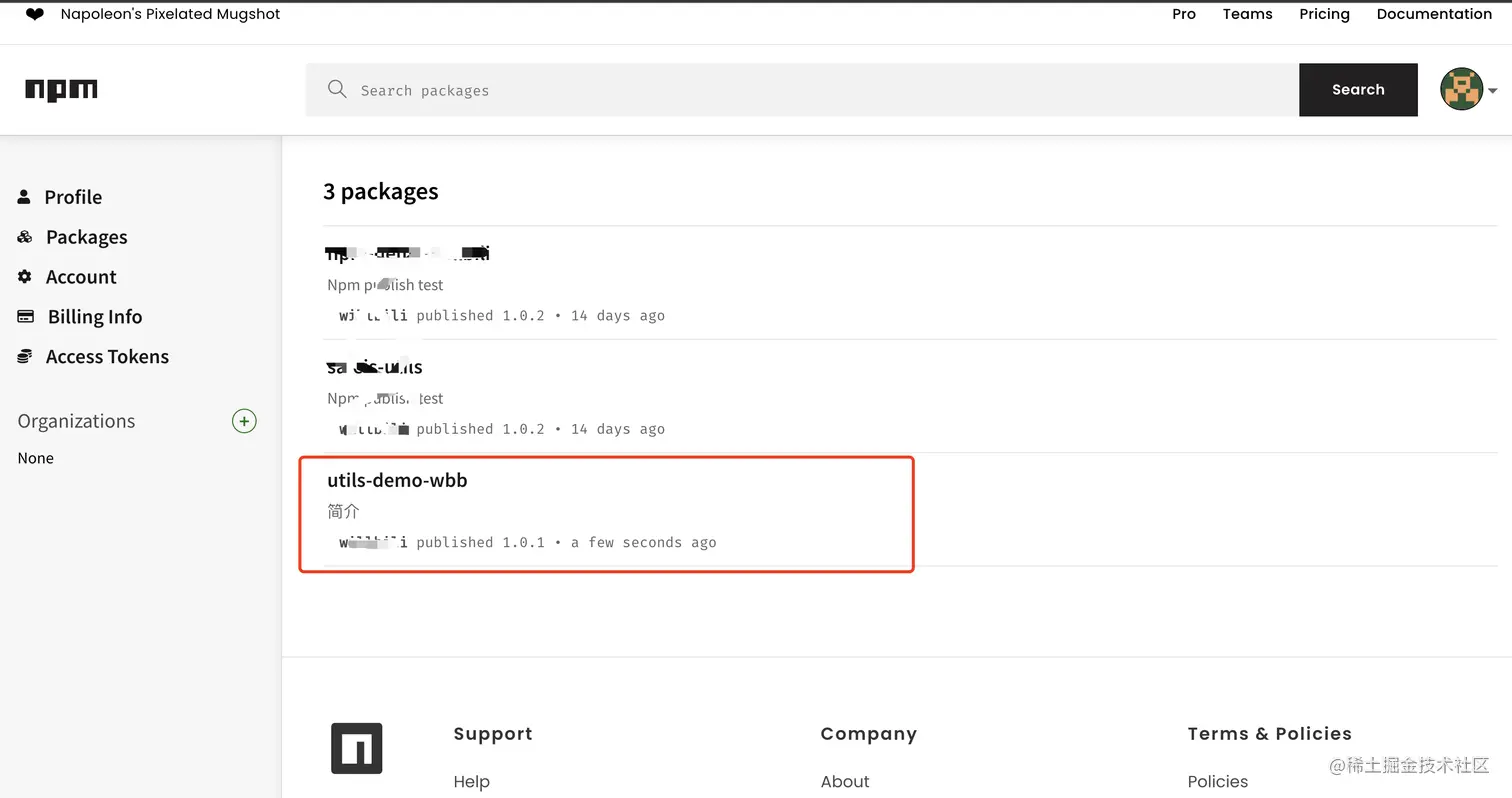Click the 'None' organizations text
1512x798 pixels.
tap(35, 458)
